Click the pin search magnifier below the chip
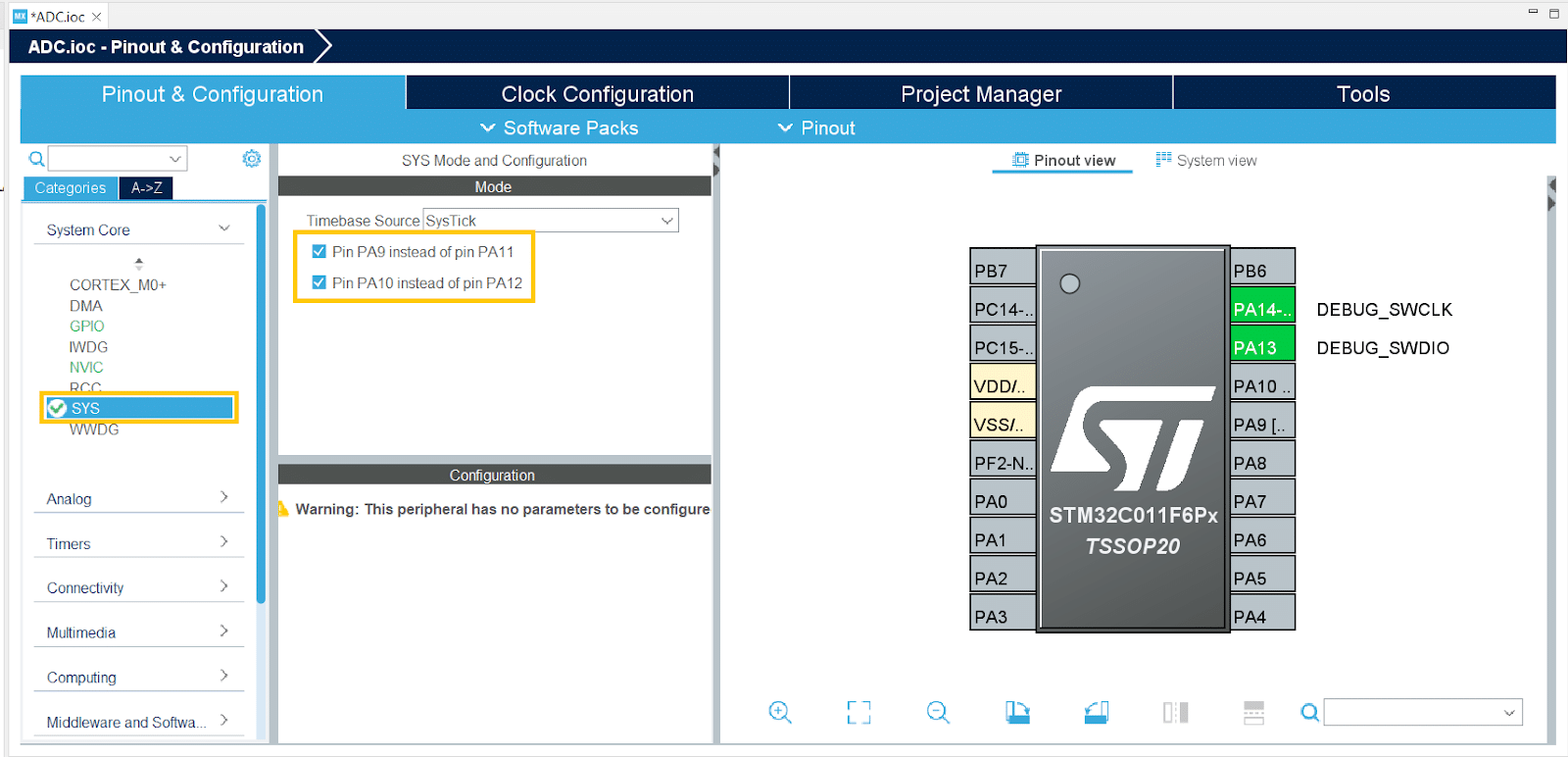The image size is (1568, 757). [1309, 713]
